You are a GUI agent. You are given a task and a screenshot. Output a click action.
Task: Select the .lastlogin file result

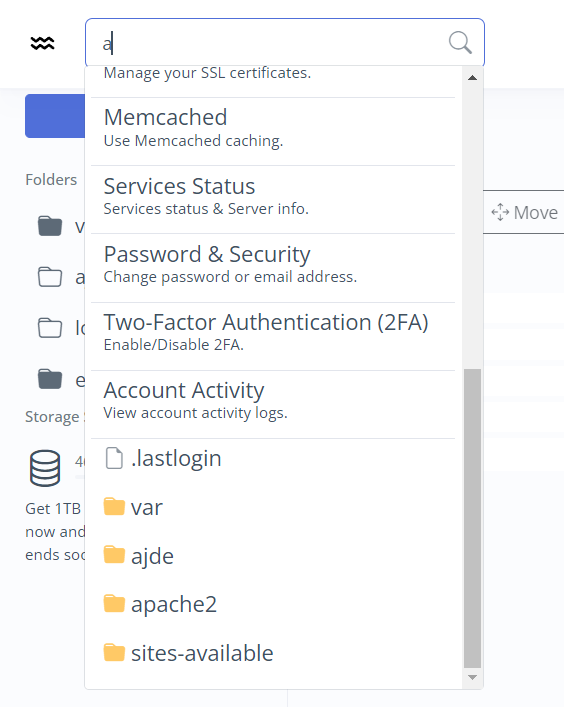click(x=273, y=459)
